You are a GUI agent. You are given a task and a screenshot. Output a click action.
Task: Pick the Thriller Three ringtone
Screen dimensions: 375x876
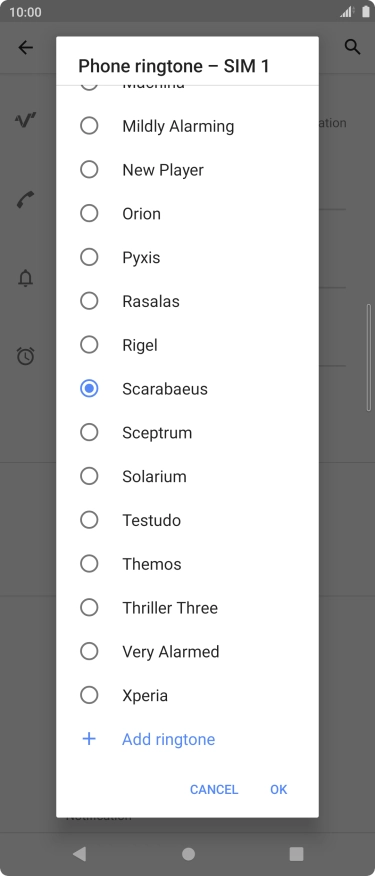[x=187, y=608]
